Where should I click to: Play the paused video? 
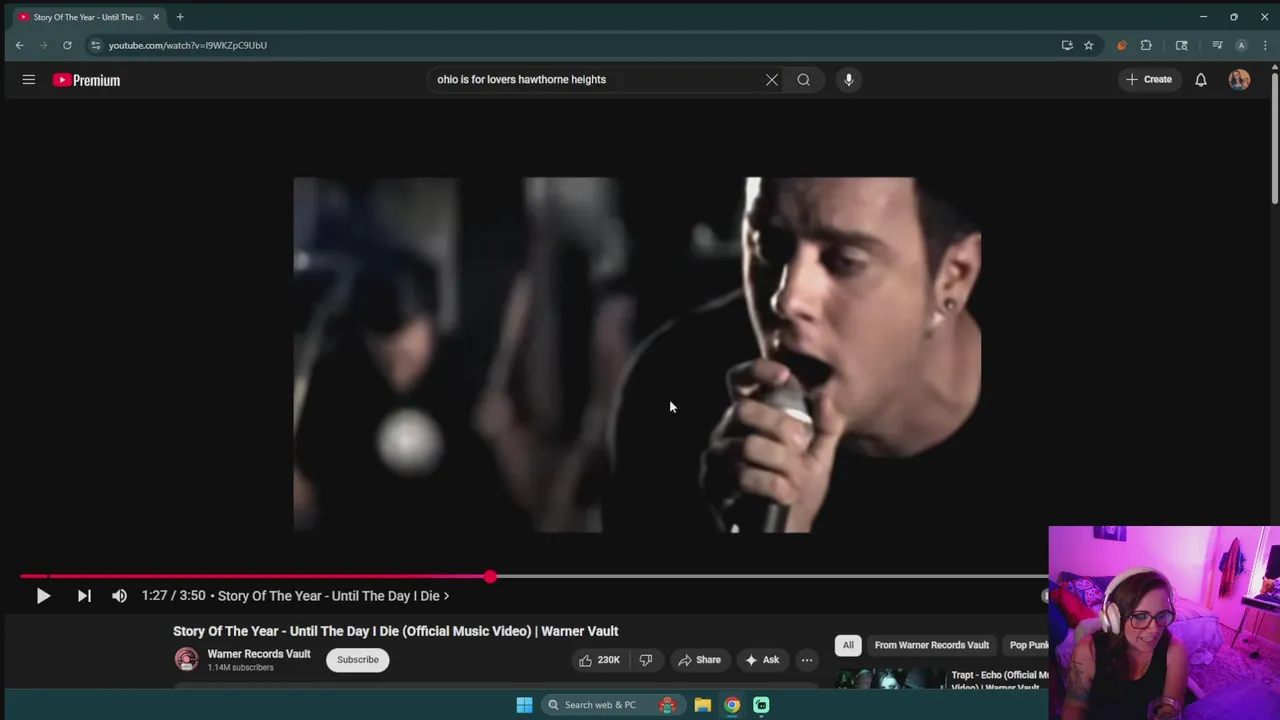43,596
